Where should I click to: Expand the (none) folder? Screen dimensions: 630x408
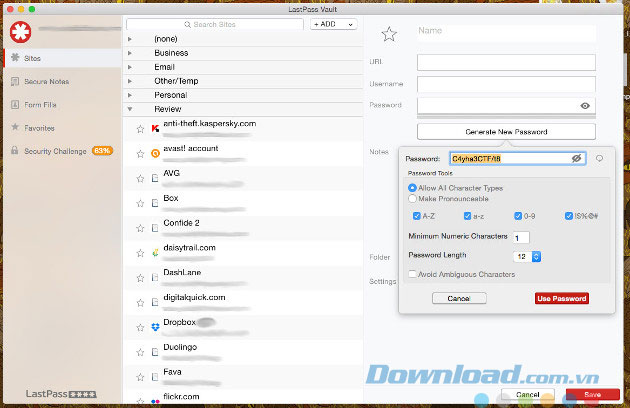tap(130, 39)
